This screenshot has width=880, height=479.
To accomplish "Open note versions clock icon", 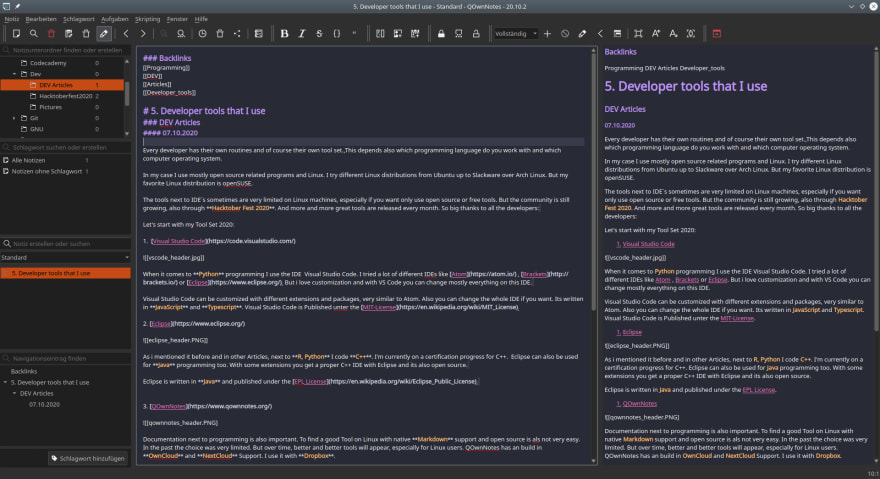I will click(203, 34).
